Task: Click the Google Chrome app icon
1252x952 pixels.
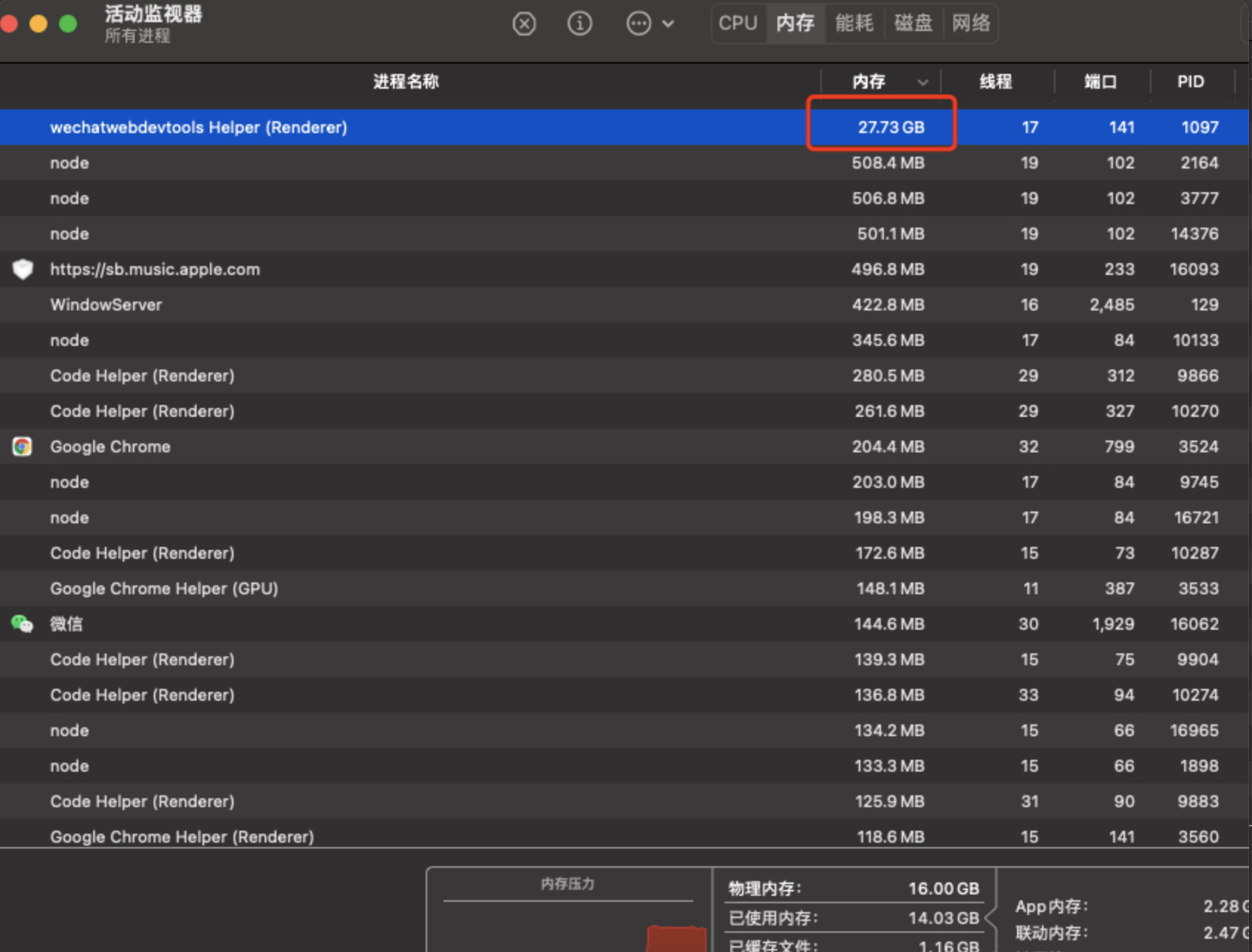Action: [22, 446]
